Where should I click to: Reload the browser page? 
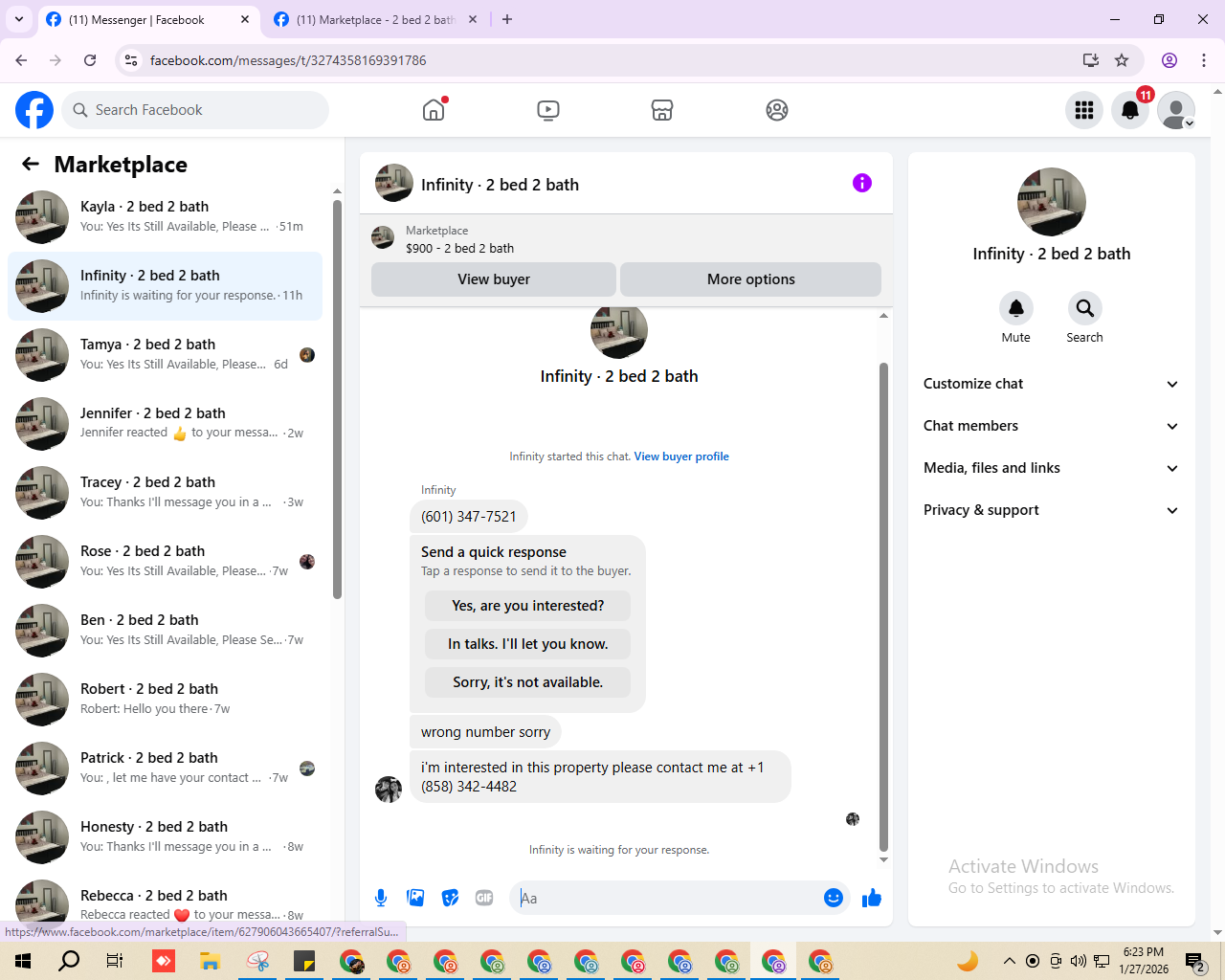(90, 60)
